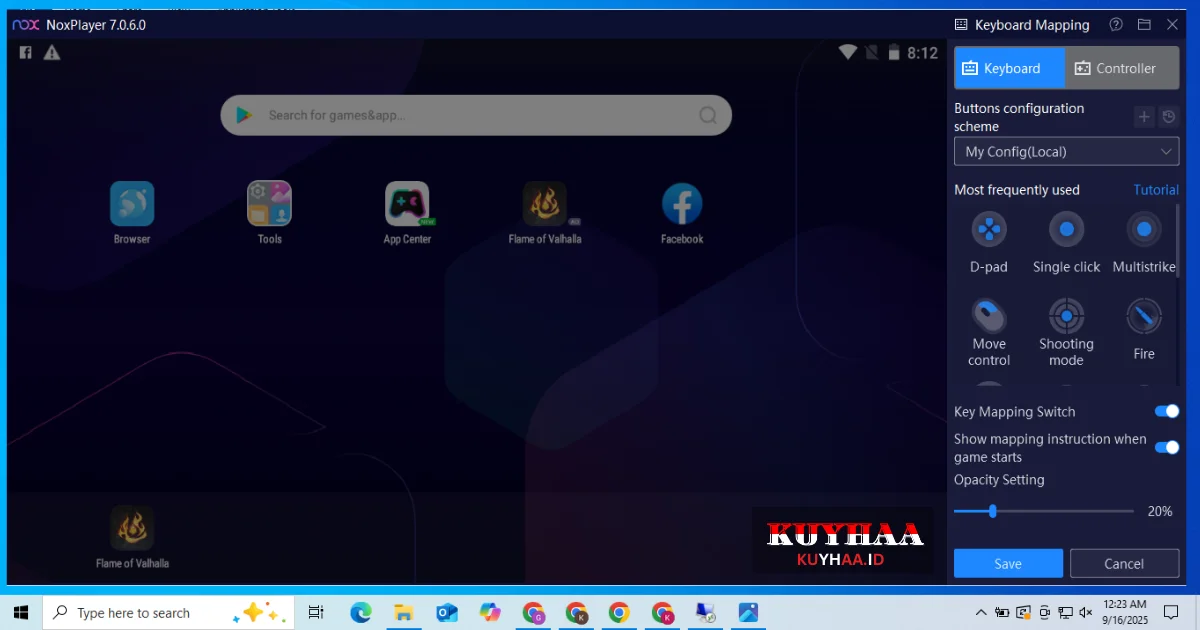
Task: Choose the Multistrike mapping icon
Action: [1144, 230]
